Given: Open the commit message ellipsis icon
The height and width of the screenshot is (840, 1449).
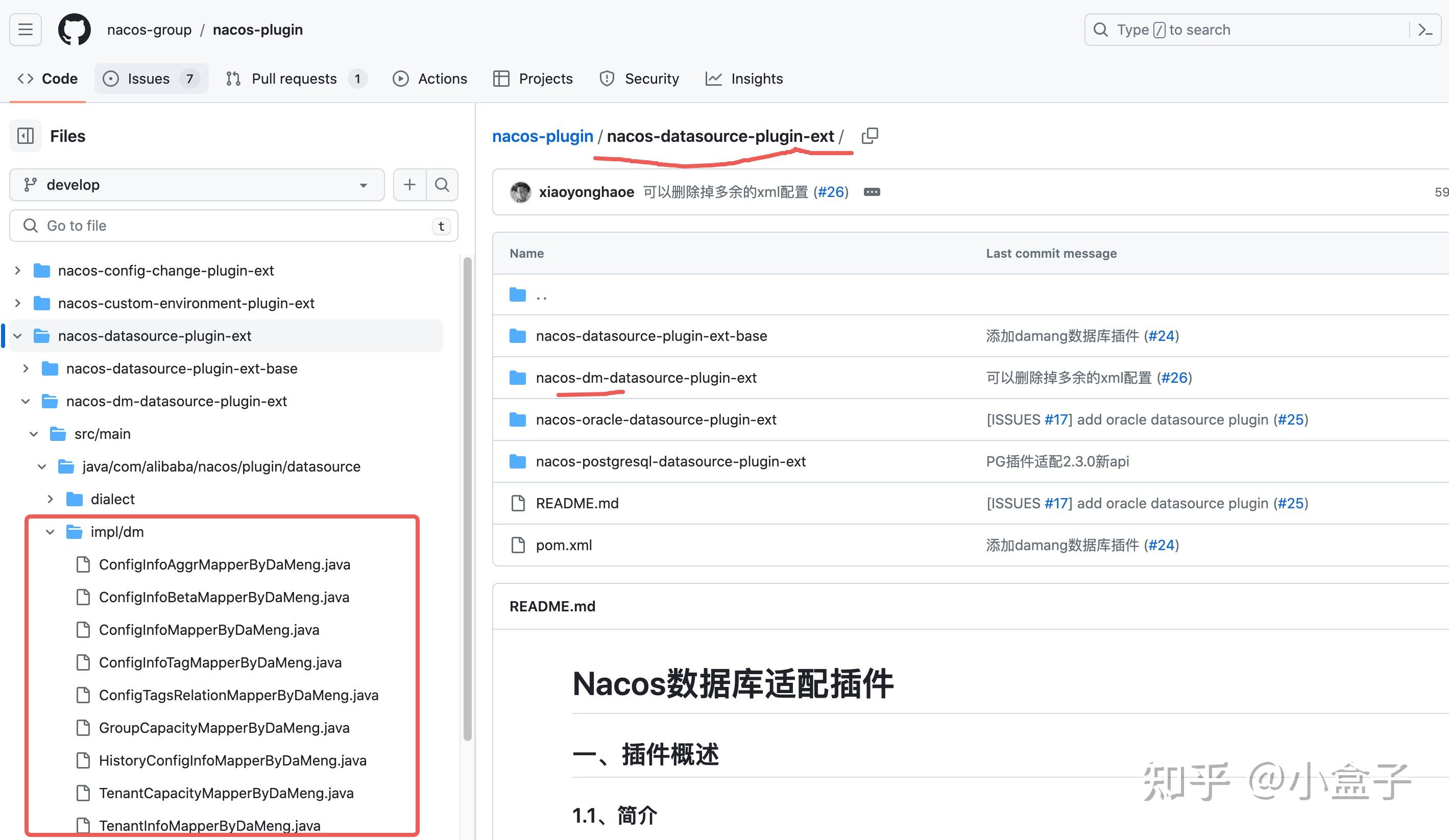Looking at the screenshot, I should tap(872, 191).
